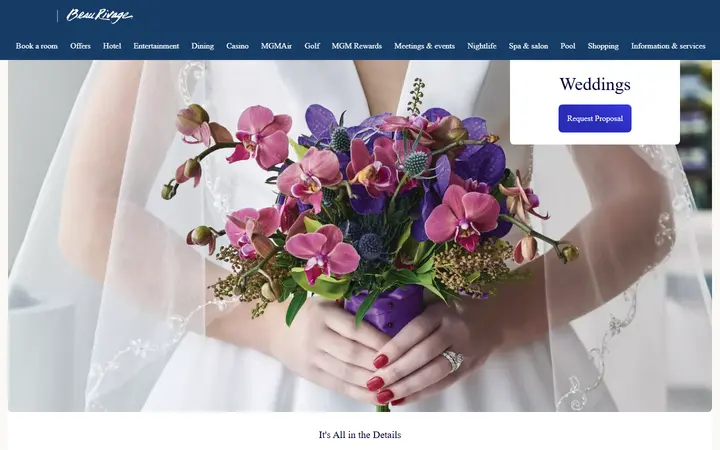Open the Pool page
This screenshot has height=450, width=720.
click(x=568, y=46)
